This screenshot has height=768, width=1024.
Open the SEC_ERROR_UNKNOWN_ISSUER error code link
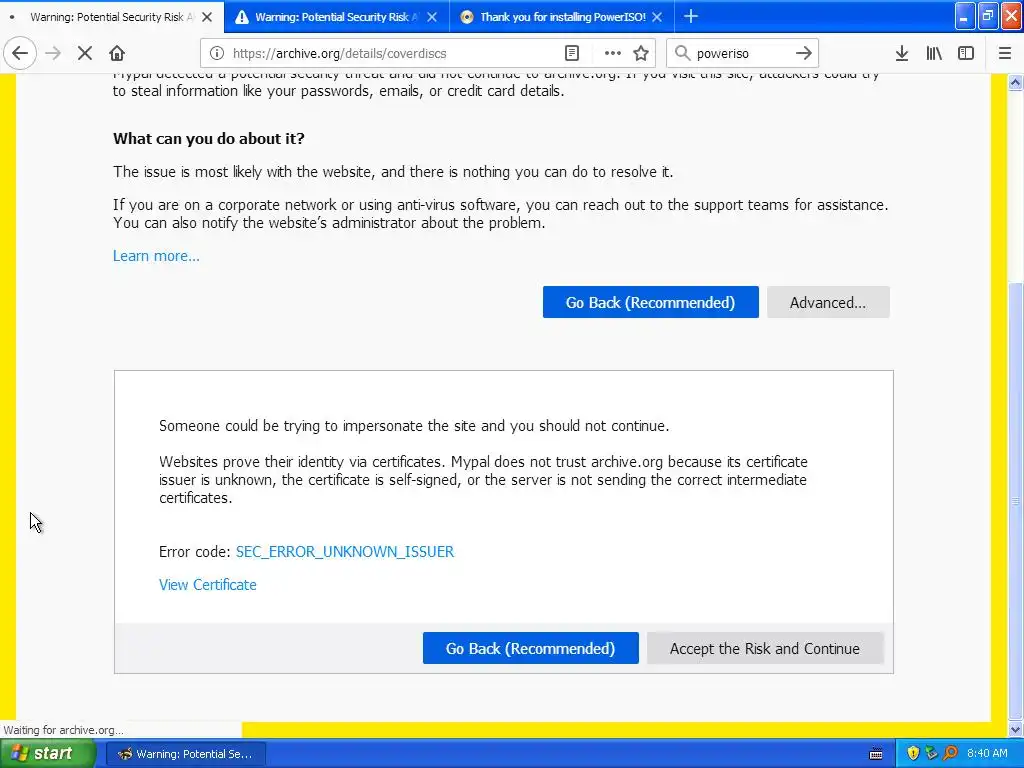coord(345,552)
